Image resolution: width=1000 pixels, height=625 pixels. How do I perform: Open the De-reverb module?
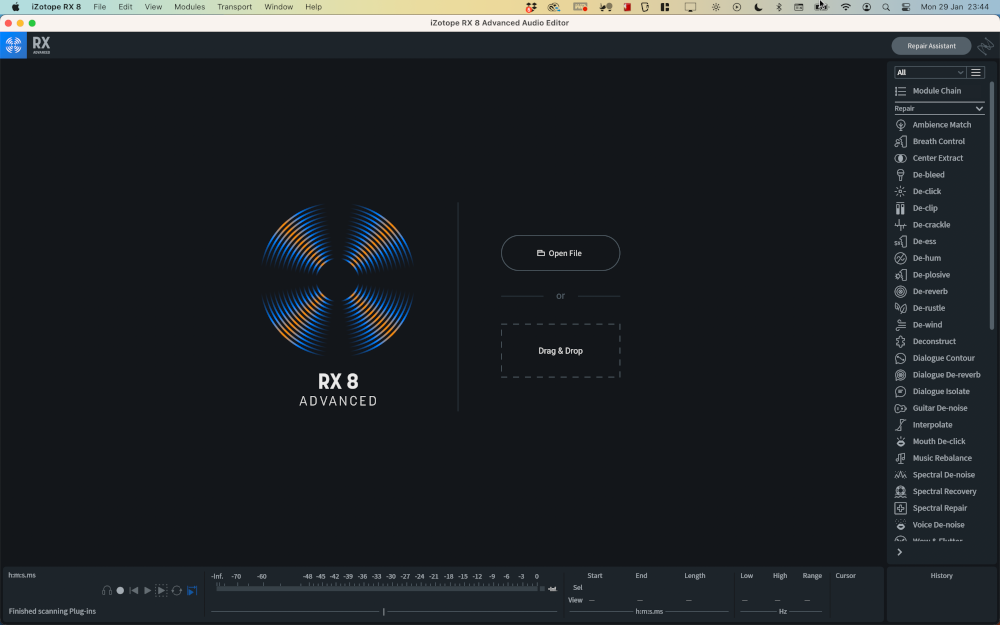pyautogui.click(x=929, y=291)
